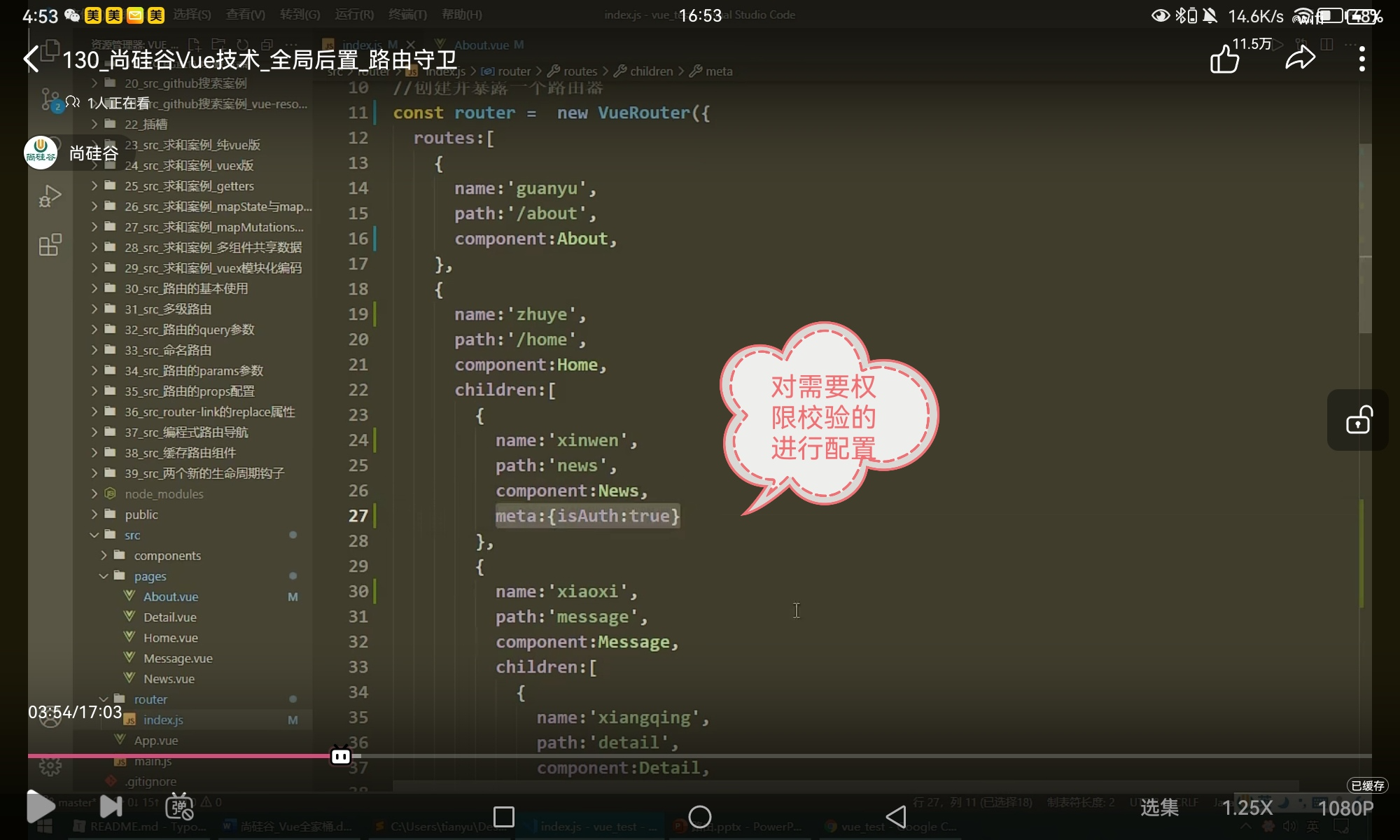
Task: Collapse the pages folder
Action: [x=150, y=576]
